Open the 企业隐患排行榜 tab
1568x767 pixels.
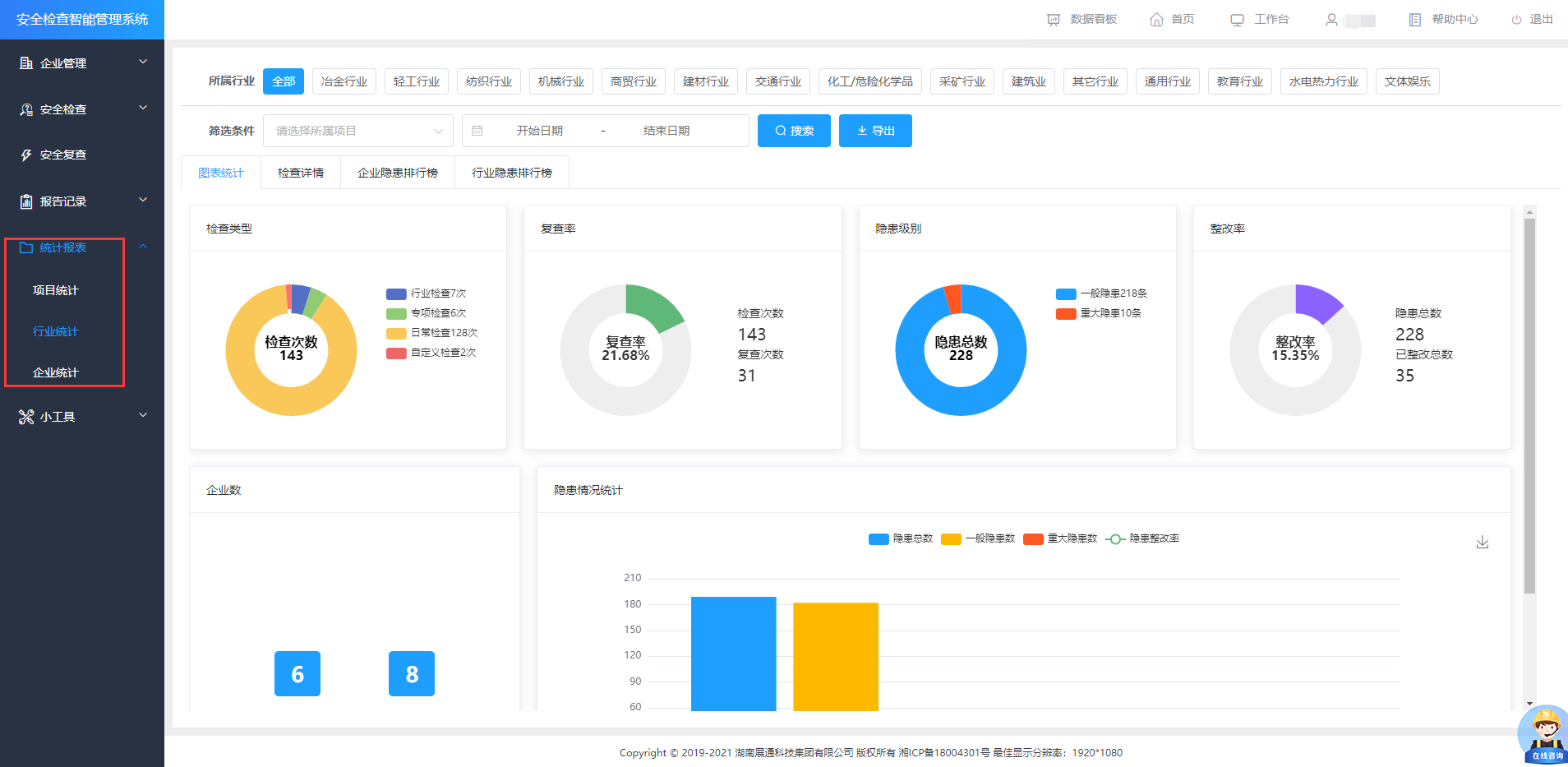click(x=398, y=173)
